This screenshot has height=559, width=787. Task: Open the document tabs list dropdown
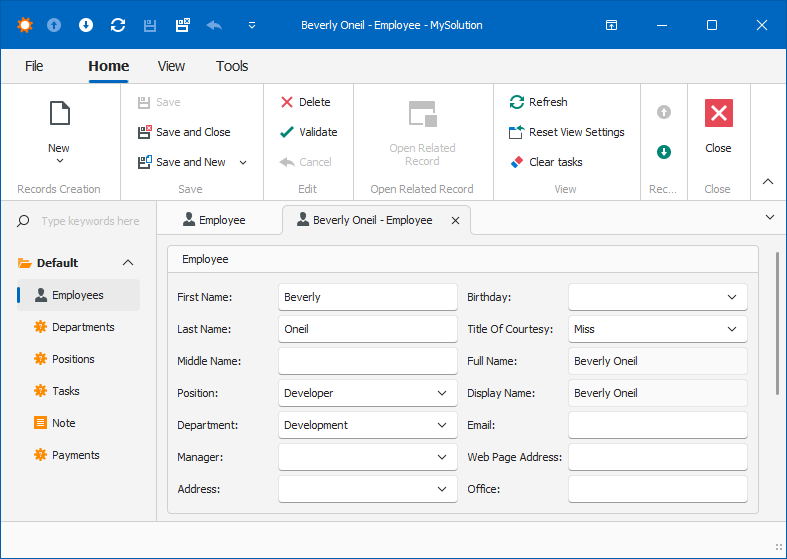point(770,218)
